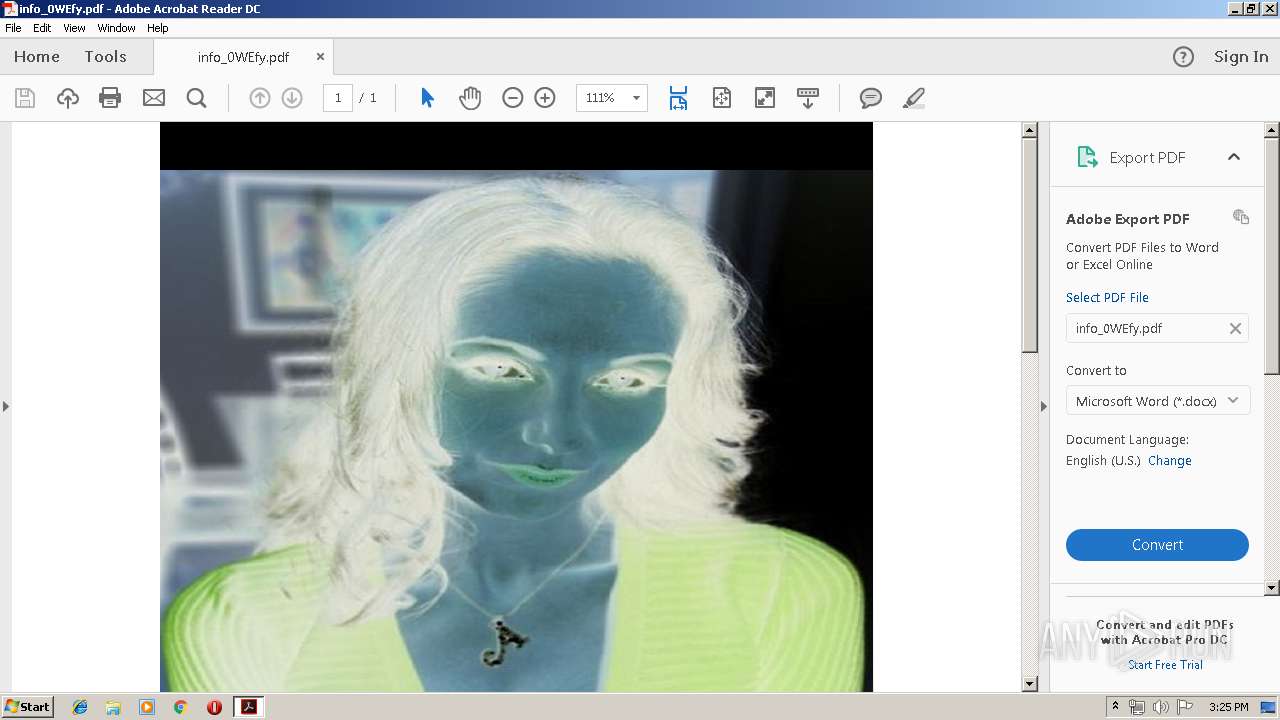Click the volume speaker tray icon
Screen dimensions: 1280x720
click(1160, 707)
